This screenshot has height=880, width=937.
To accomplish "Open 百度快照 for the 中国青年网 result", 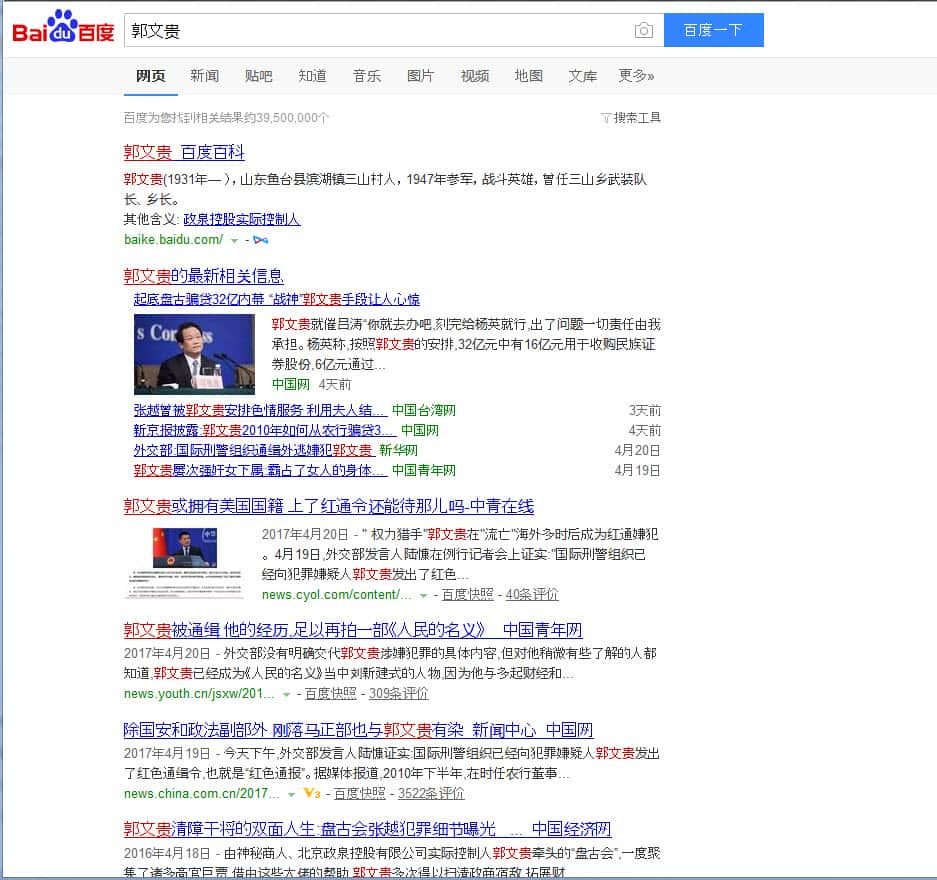I will (330, 693).
